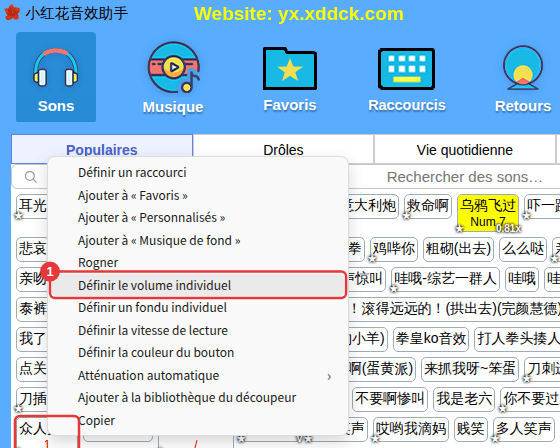560x448 pixels.
Task: Select Définir la couleur du bouton
Action: tap(198, 353)
